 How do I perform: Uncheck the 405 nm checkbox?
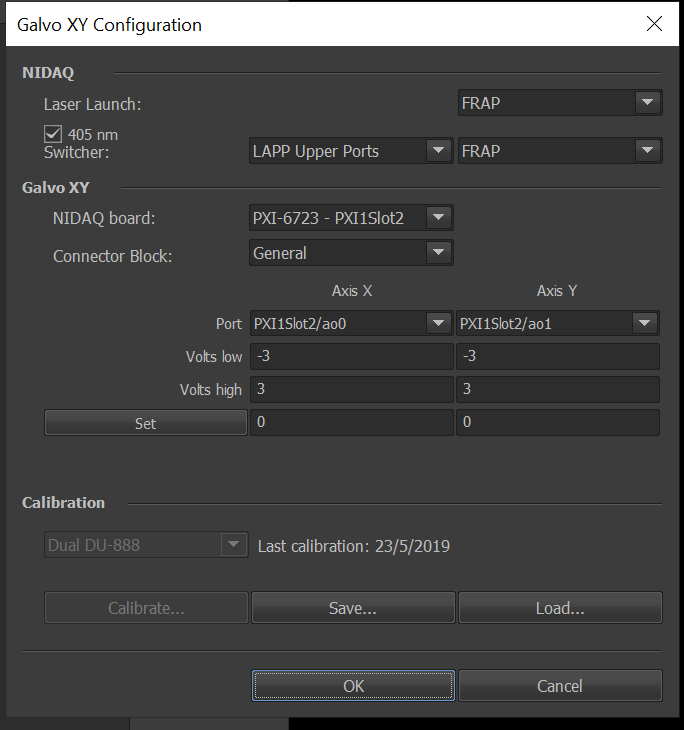pyautogui.click(x=53, y=134)
